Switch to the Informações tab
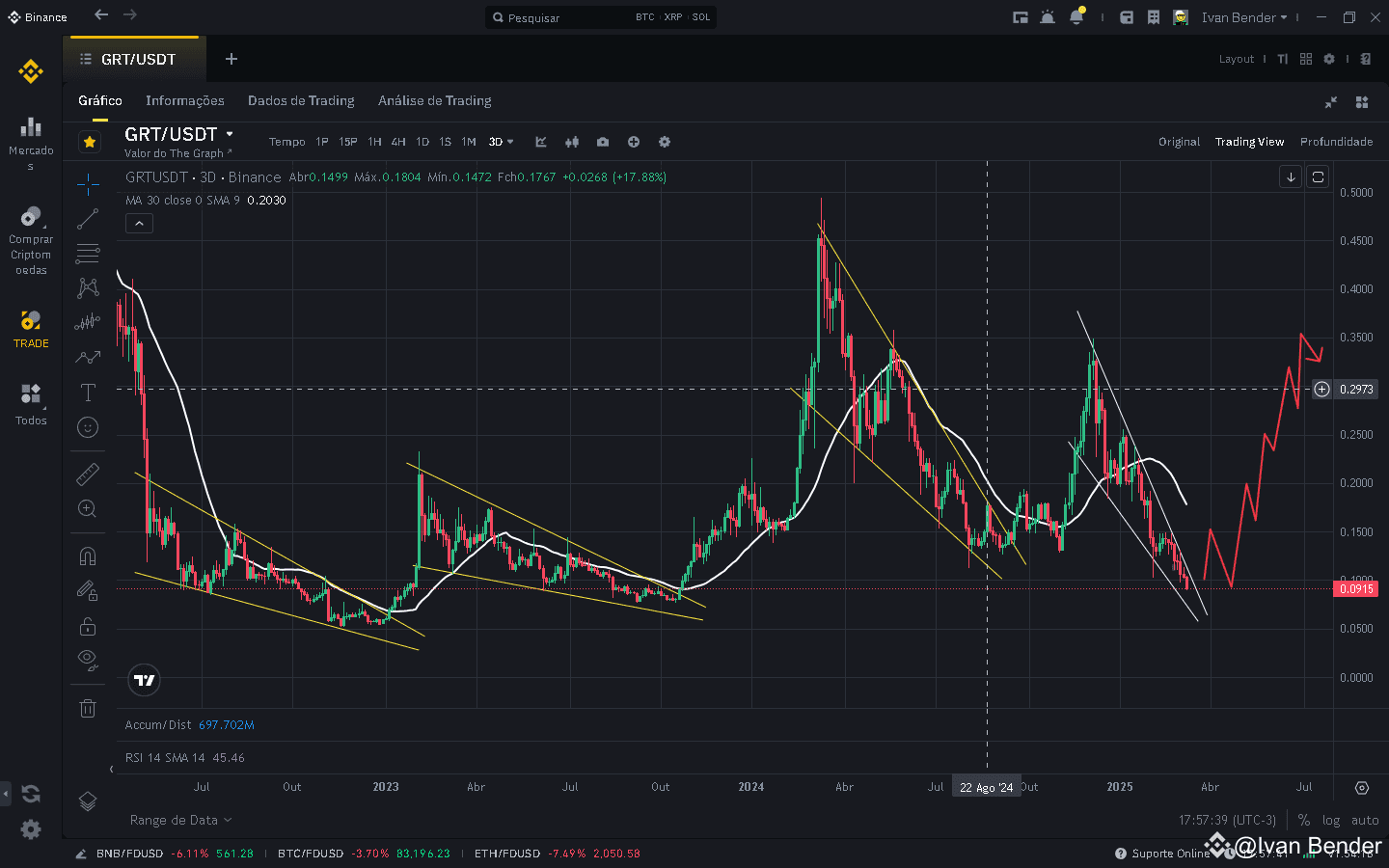This screenshot has width=1389, height=868. point(185,100)
